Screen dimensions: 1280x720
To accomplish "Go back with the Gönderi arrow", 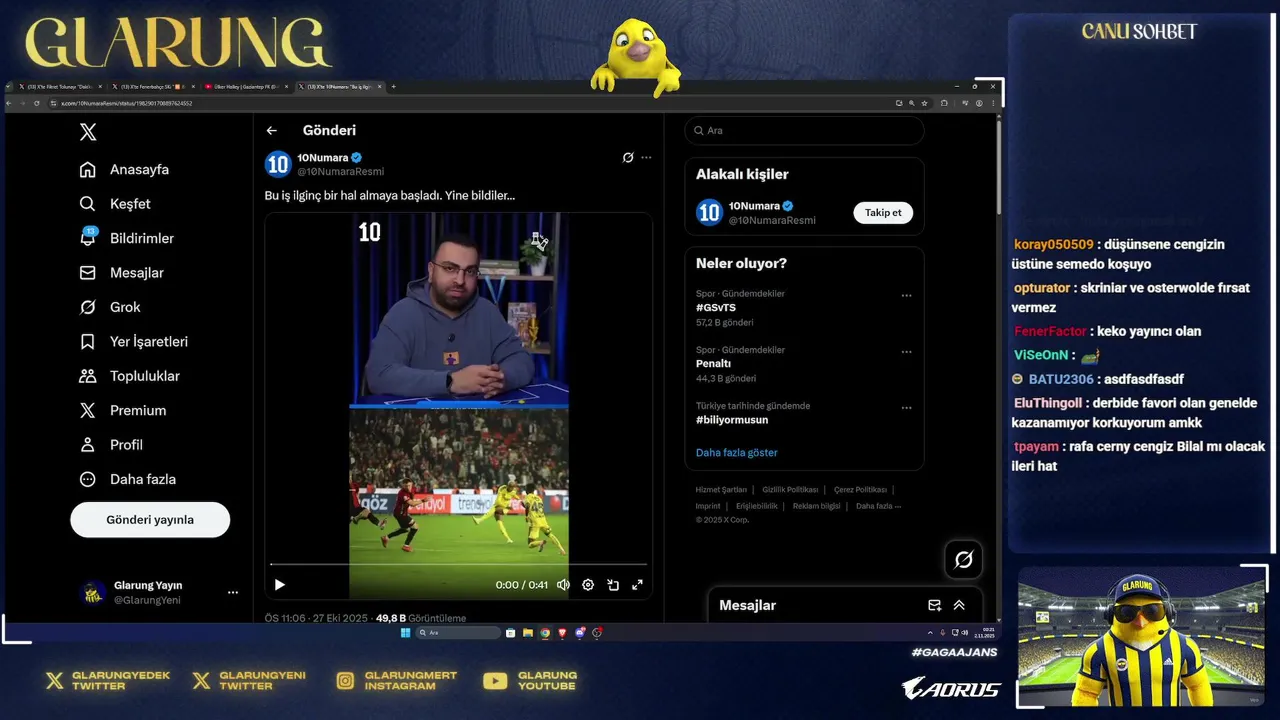I will (x=271, y=131).
